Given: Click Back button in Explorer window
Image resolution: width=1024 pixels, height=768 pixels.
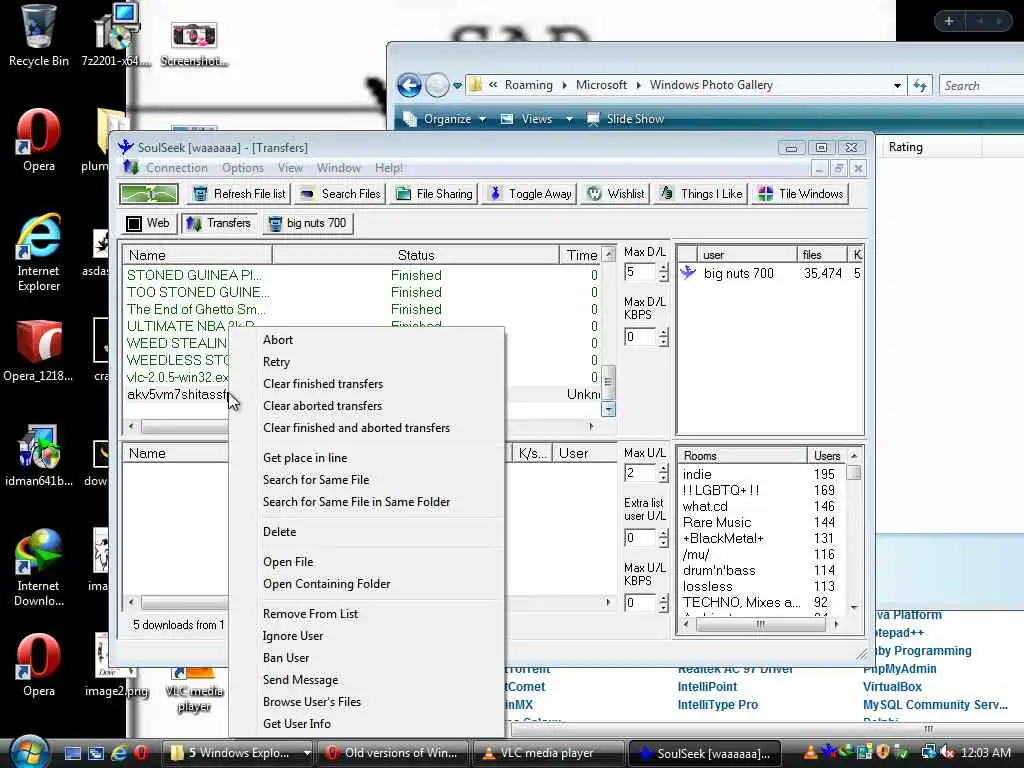Looking at the screenshot, I should [x=409, y=85].
